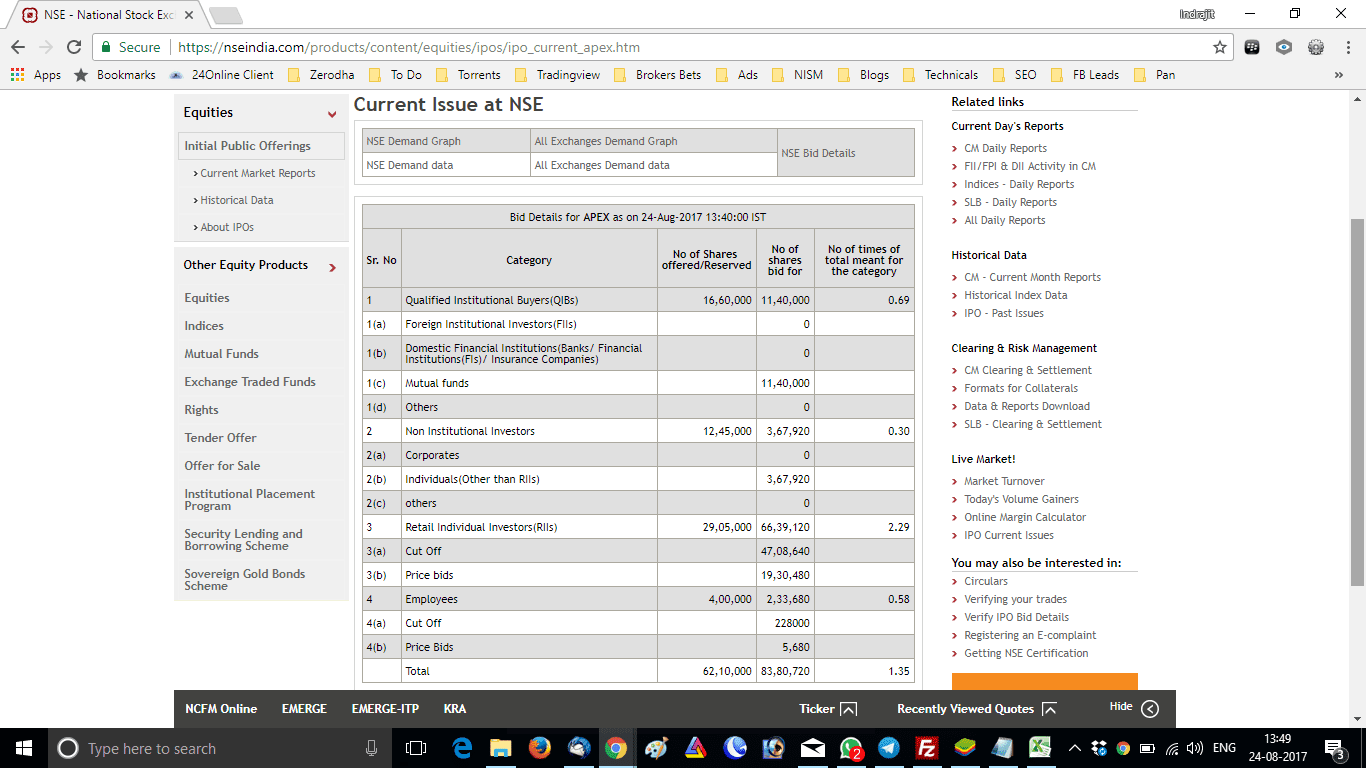Hide the bottom footer bar
Image resolution: width=1366 pixels, height=768 pixels.
(1134, 708)
